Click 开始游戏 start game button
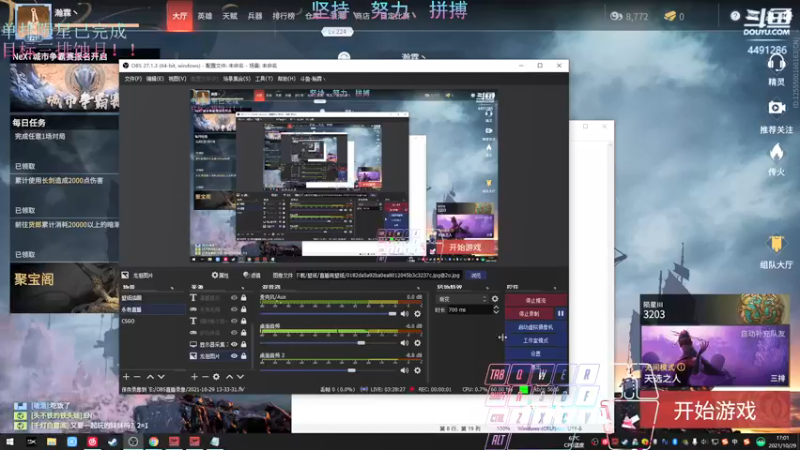This screenshot has width=800, height=450. 714,411
